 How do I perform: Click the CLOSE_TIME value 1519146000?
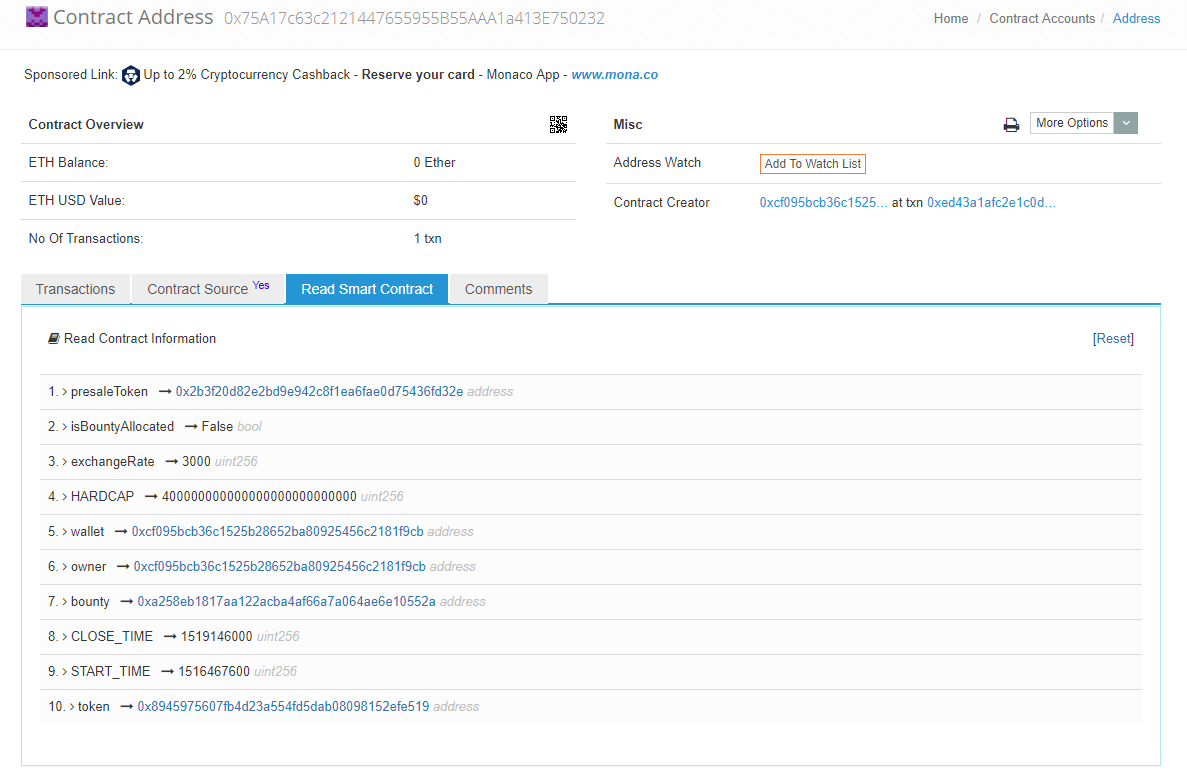[217, 636]
